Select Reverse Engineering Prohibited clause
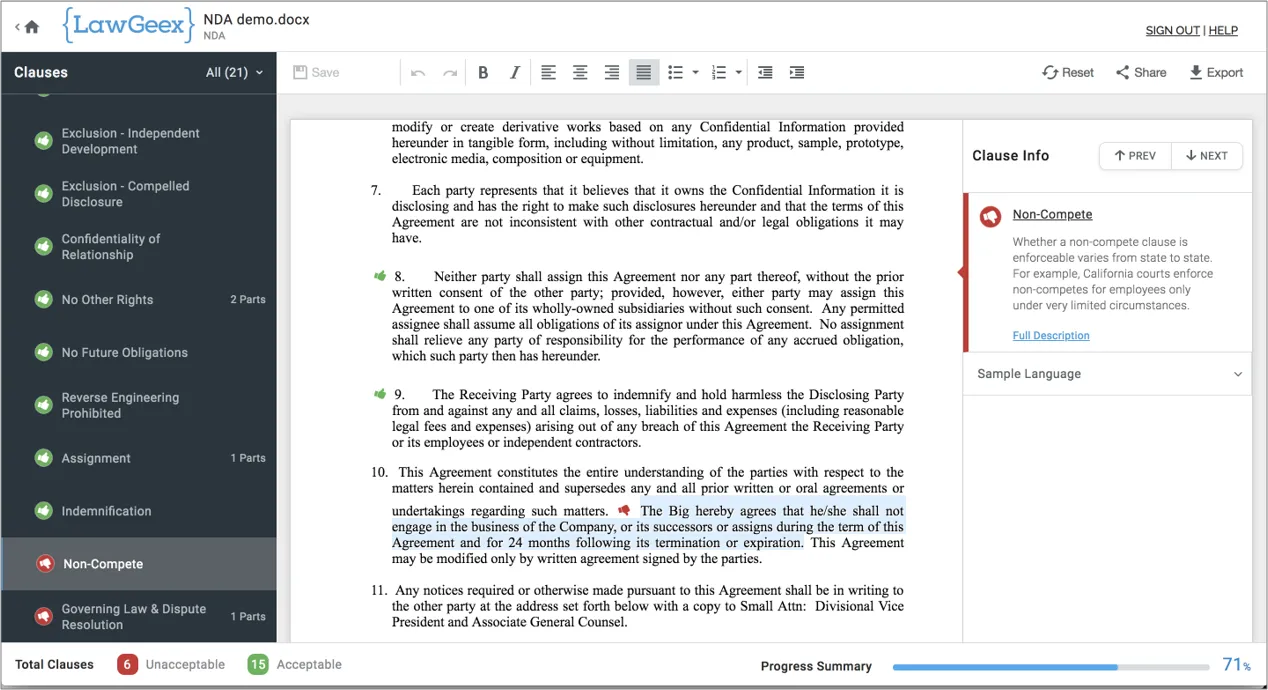Viewport: 1268px width, 690px height. tap(138, 405)
